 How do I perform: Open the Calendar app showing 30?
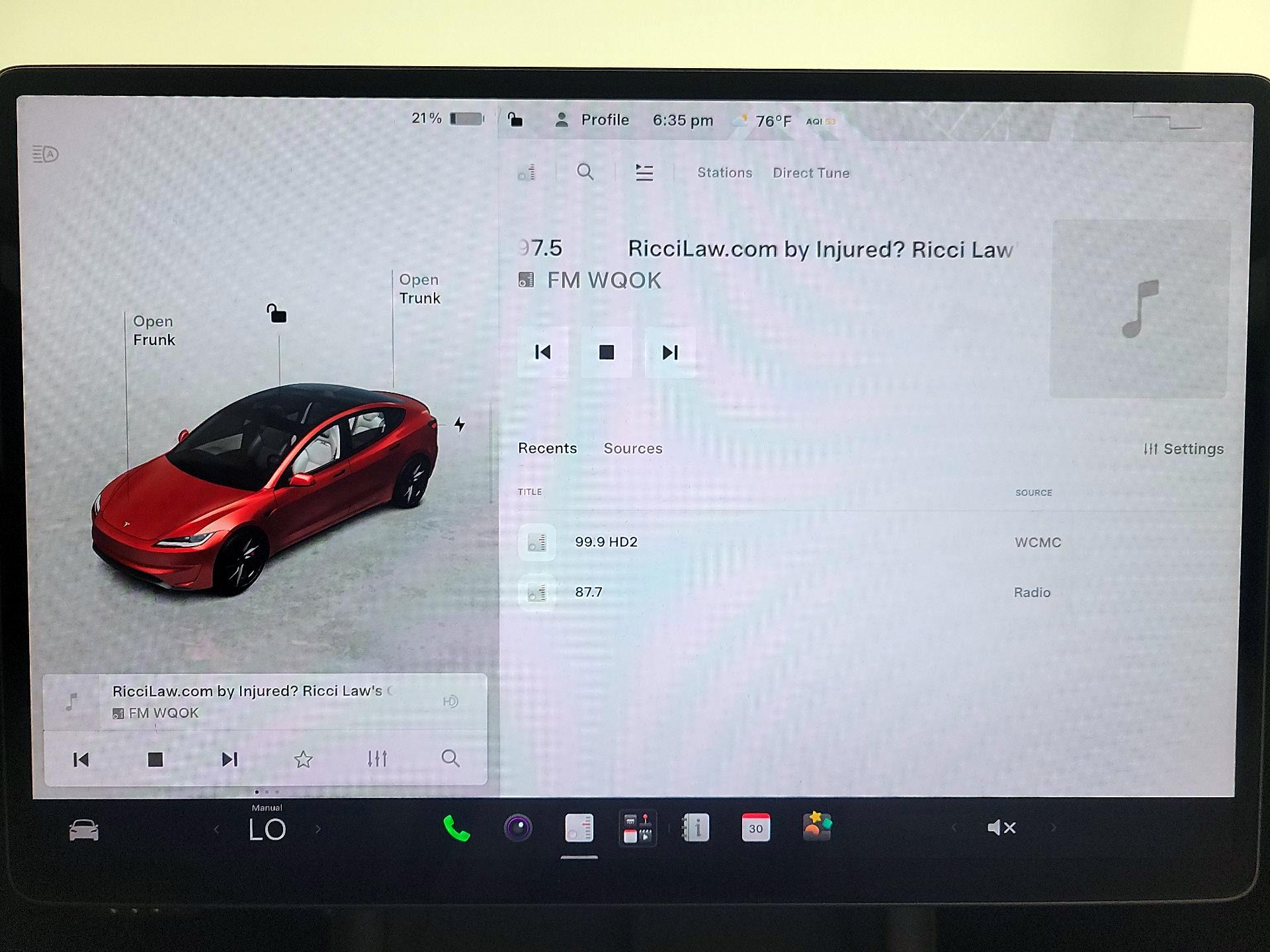[756, 828]
